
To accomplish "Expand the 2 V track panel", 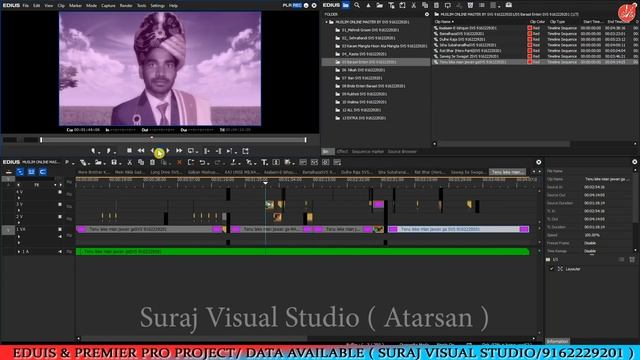I will 19,223.
